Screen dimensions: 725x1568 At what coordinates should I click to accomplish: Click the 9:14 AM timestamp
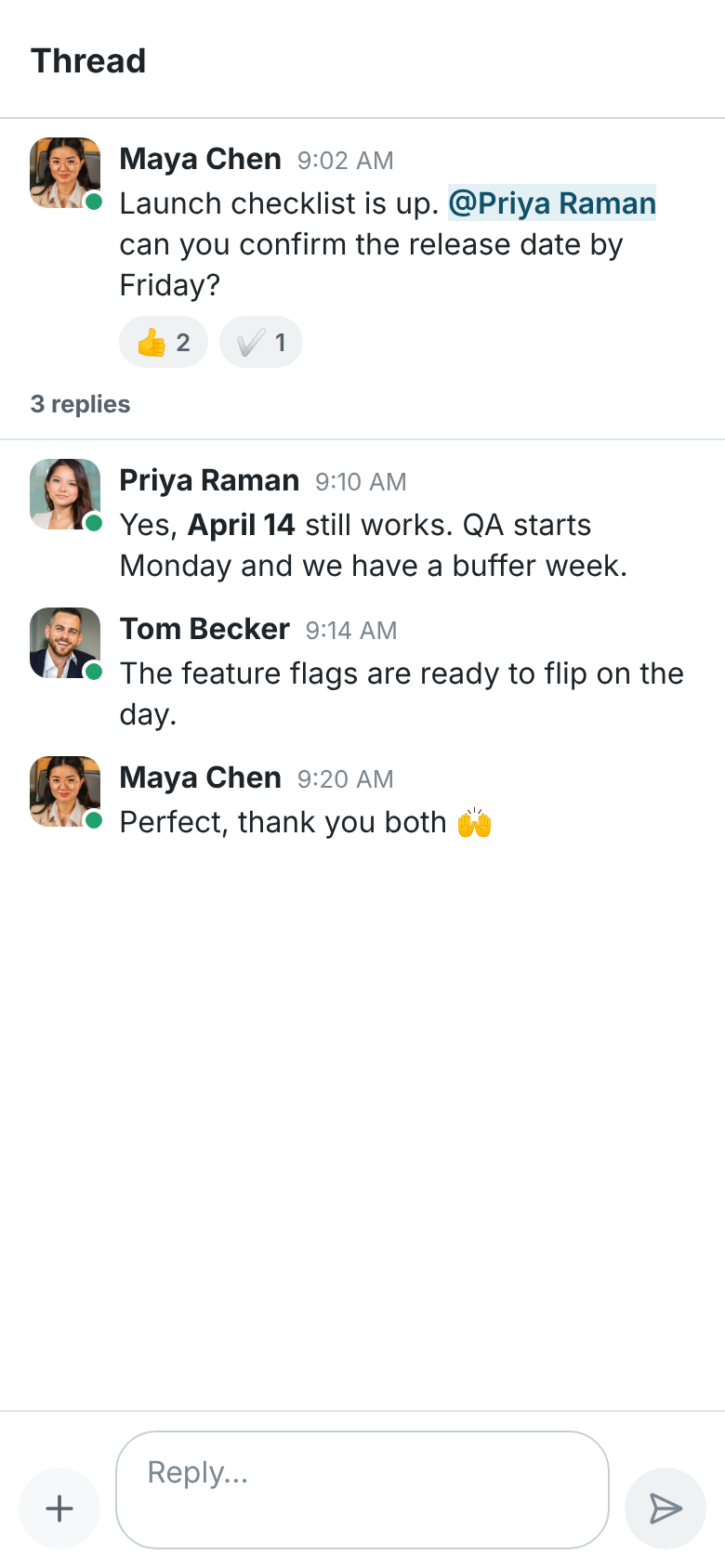351,631
